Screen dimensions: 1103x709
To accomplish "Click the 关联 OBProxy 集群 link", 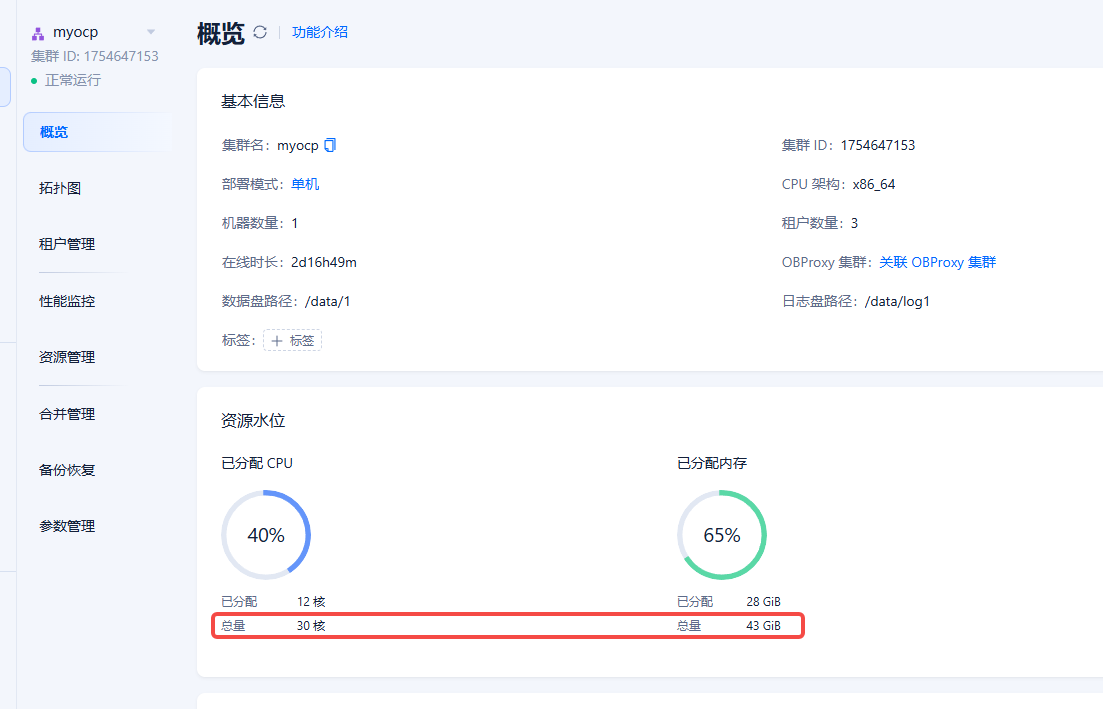I will tap(938, 262).
